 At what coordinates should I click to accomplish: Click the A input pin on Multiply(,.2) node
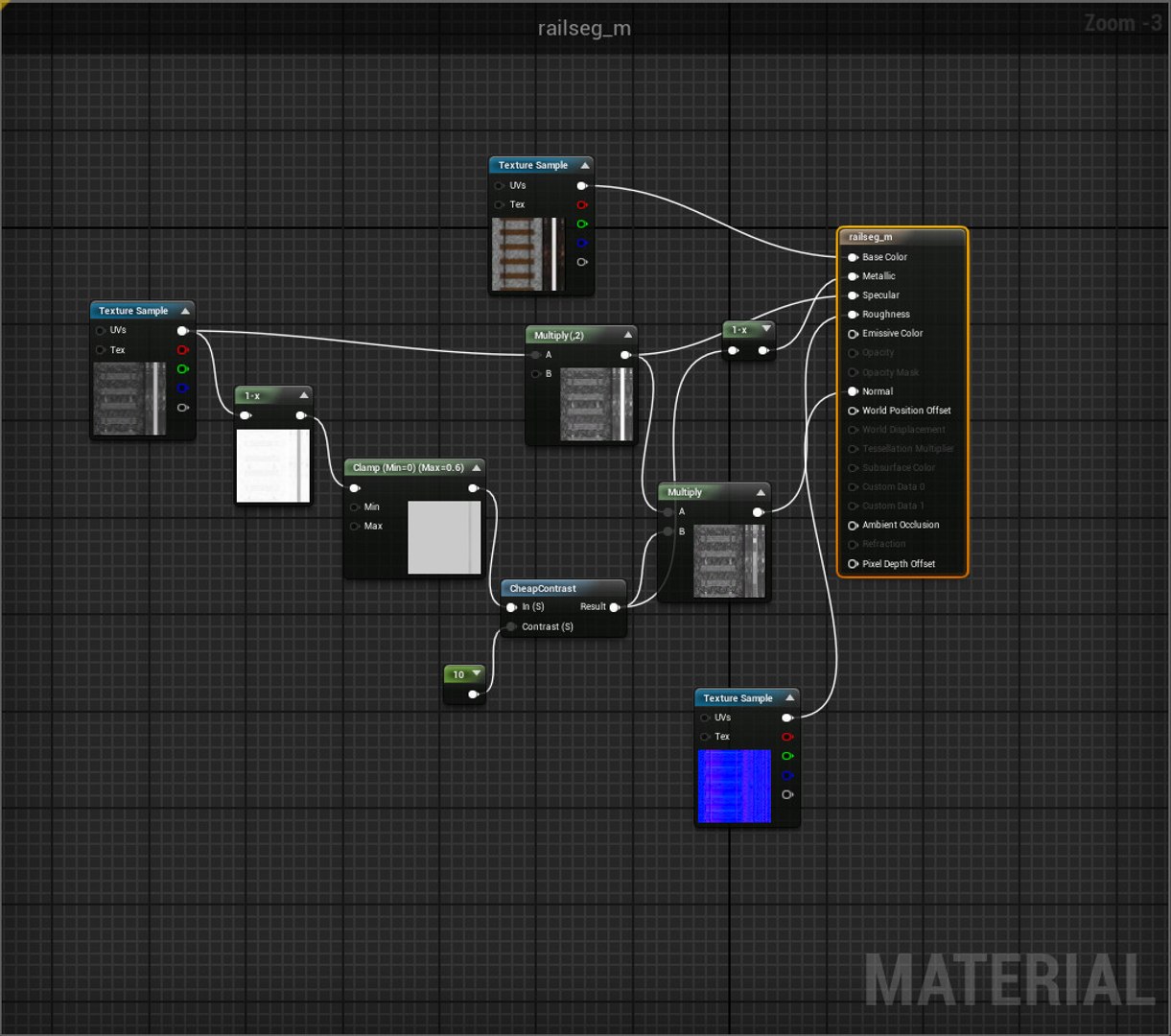[x=536, y=355]
